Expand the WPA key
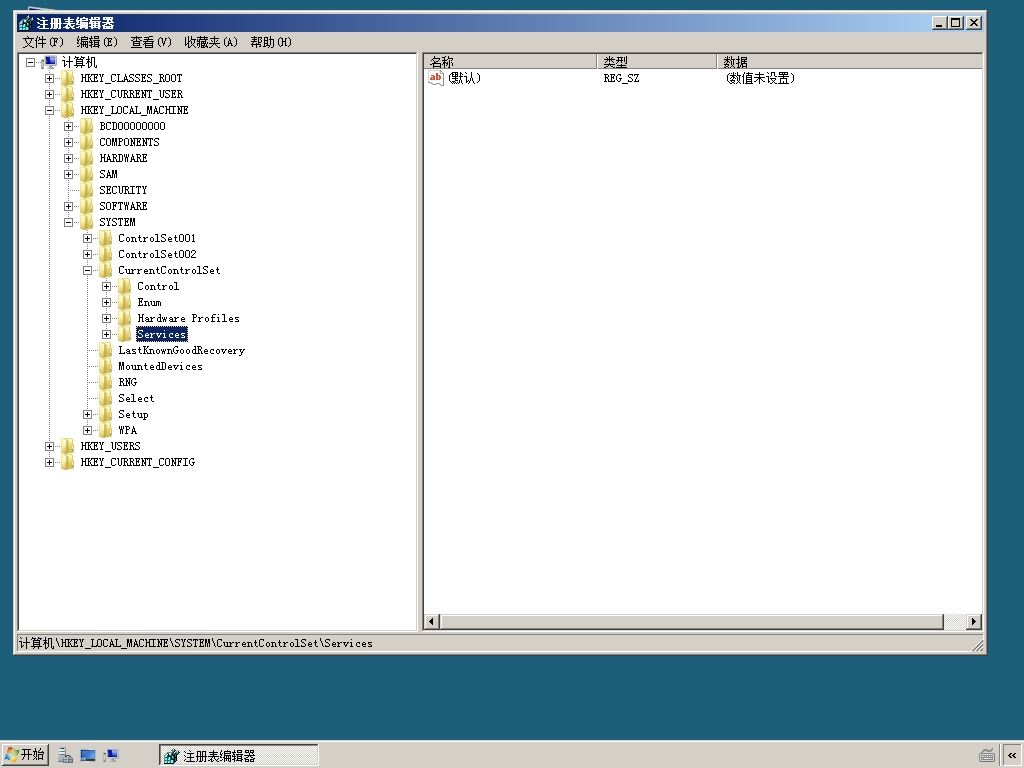Screen dimensions: 1024x768 [87, 430]
